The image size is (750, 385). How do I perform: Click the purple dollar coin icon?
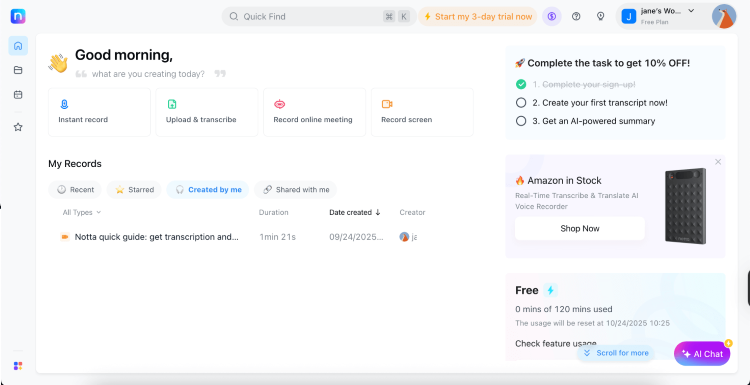pyautogui.click(x=552, y=17)
